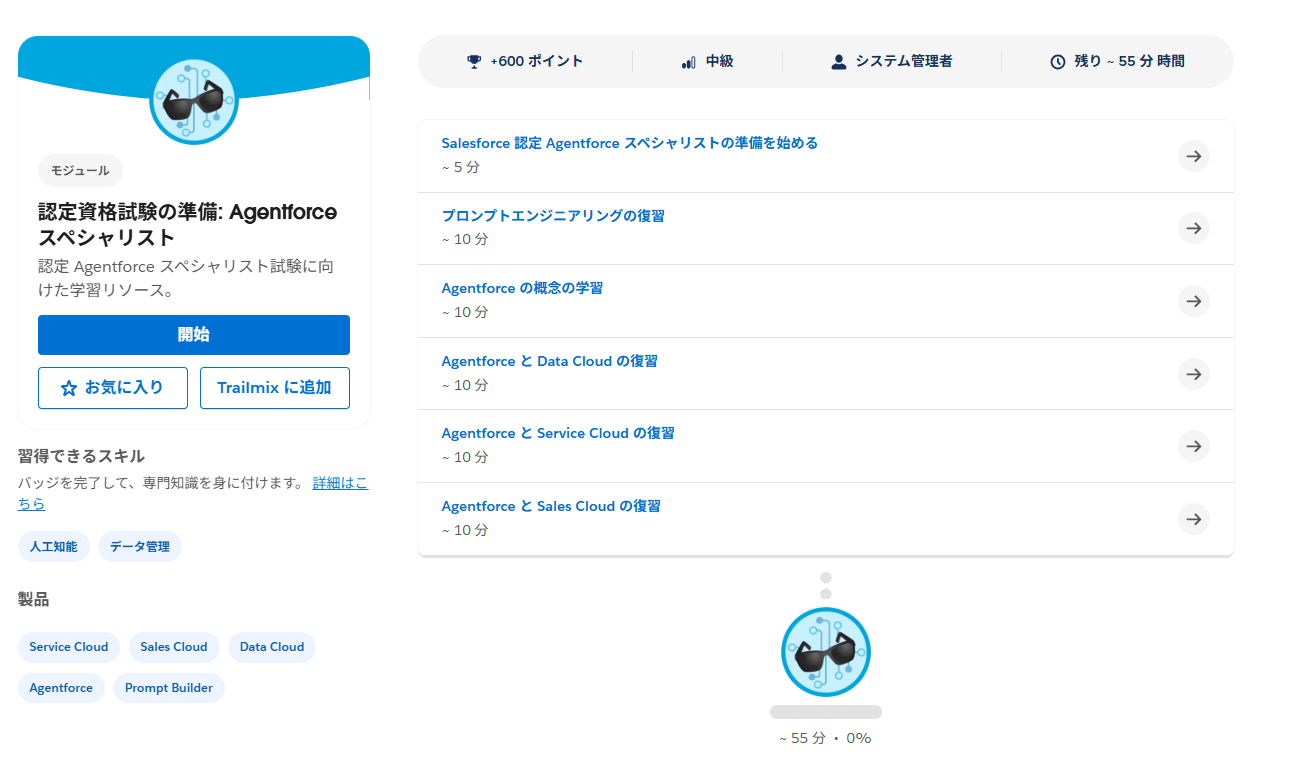Toggle お気に入り favorite star button
This screenshot has height=763, width=1307.
[113, 388]
